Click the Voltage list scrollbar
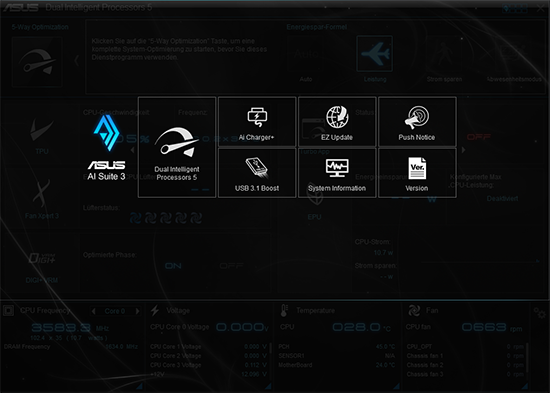 (x=270, y=348)
